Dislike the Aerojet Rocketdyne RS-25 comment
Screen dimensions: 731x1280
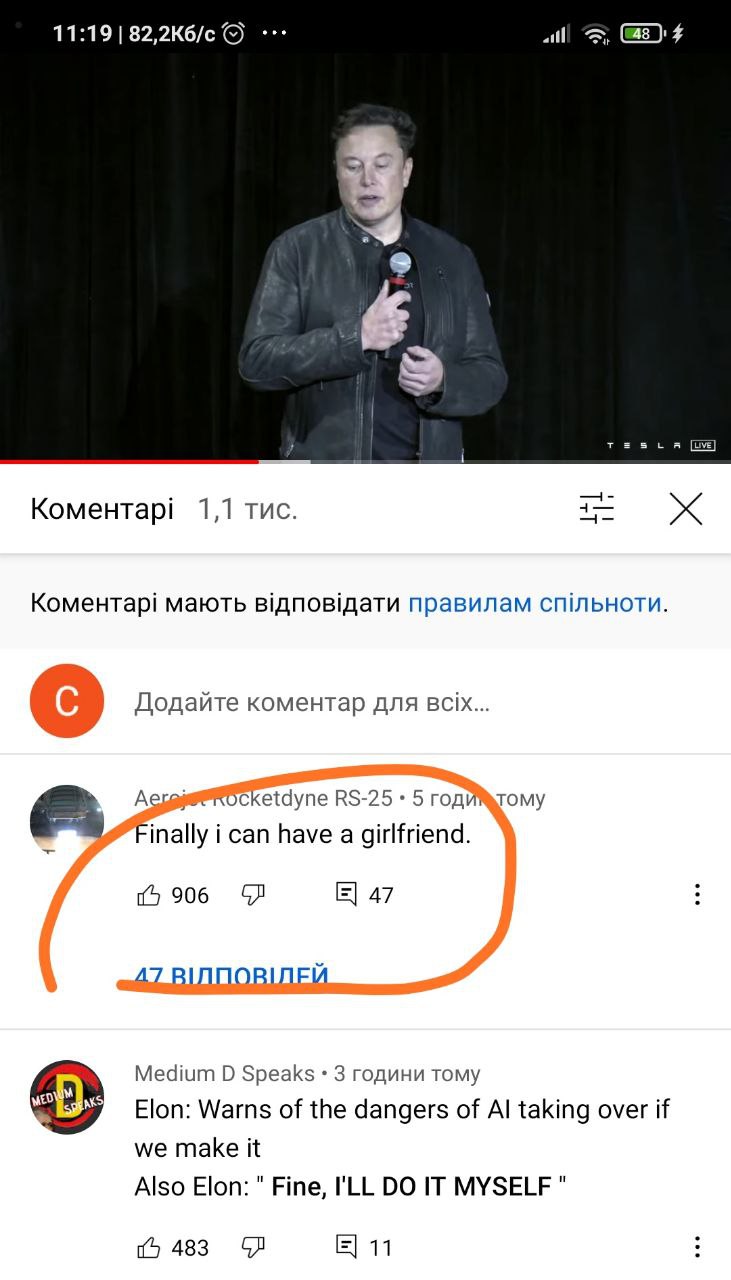pos(253,895)
